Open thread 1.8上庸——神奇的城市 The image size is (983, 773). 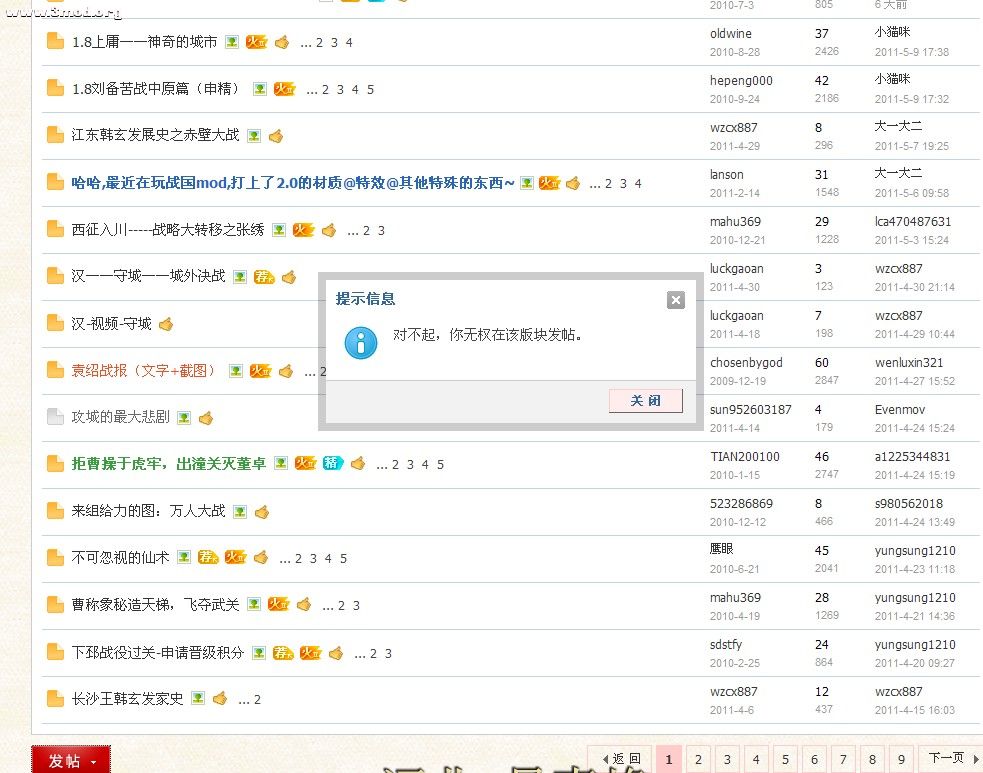point(144,42)
